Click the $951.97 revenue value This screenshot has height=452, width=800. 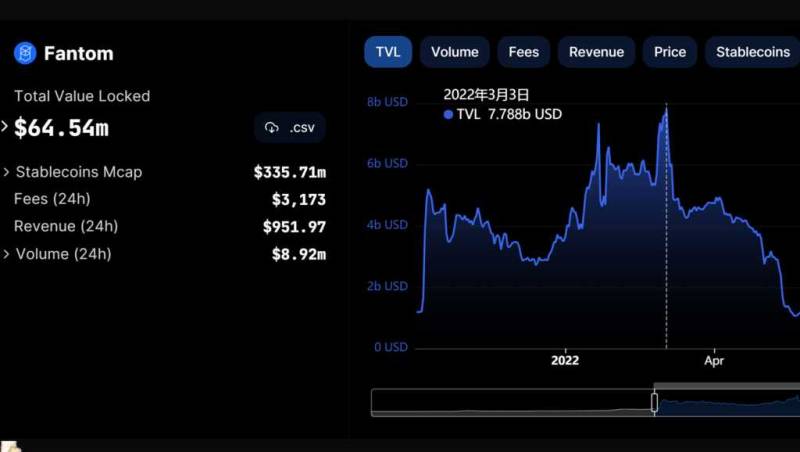coord(294,227)
